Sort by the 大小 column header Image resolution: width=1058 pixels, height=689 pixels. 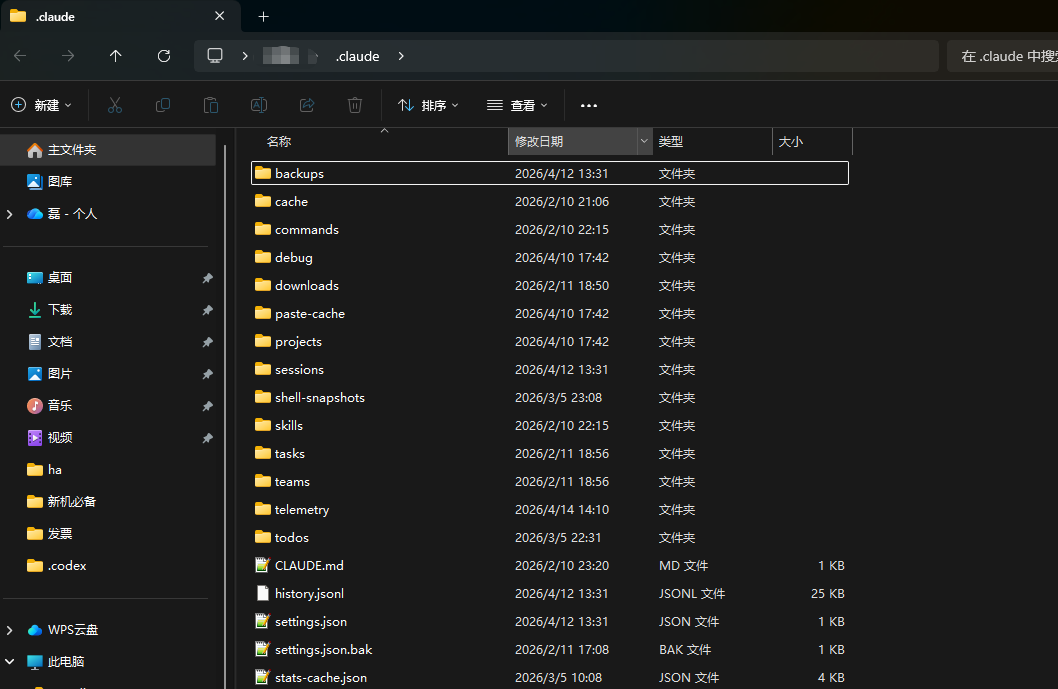tap(791, 142)
